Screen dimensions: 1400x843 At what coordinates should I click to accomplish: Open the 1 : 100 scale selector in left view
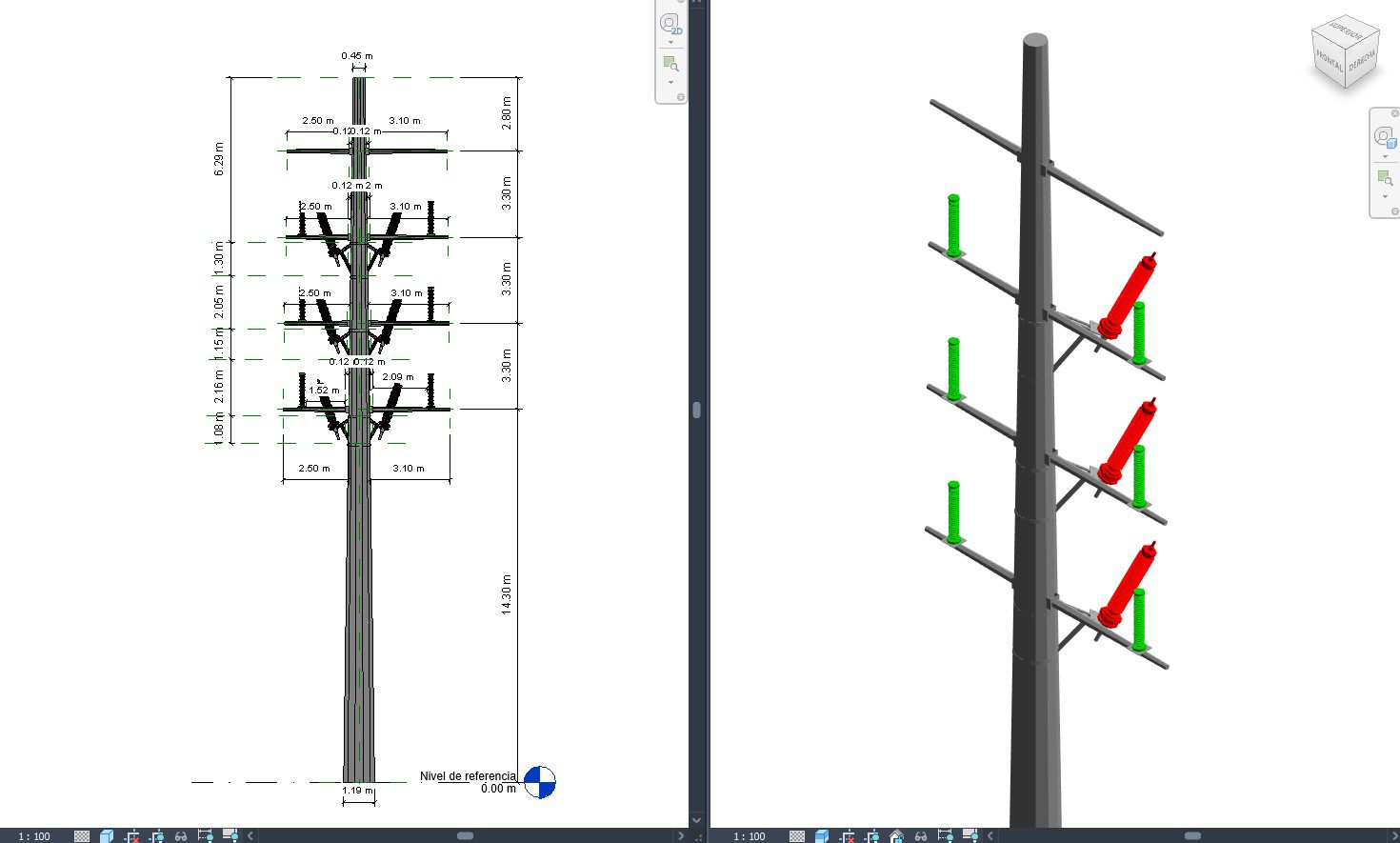[x=34, y=836]
